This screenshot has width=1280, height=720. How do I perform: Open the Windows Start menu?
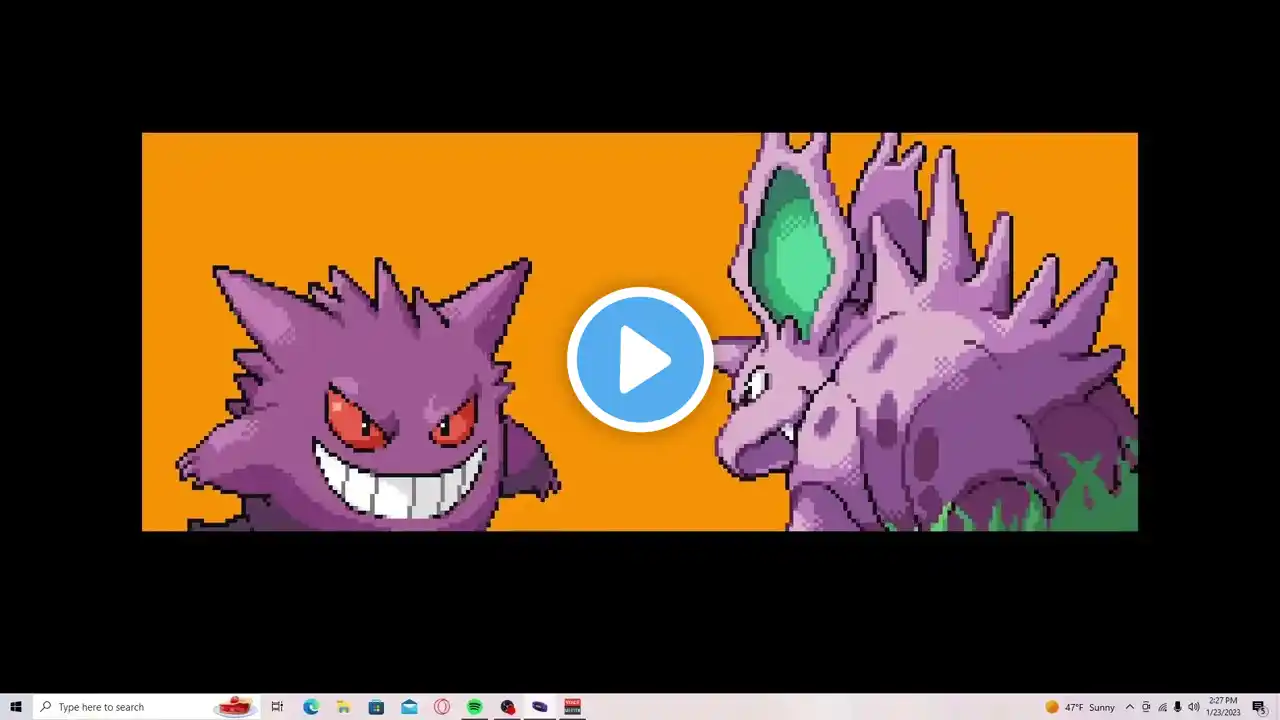[16, 707]
